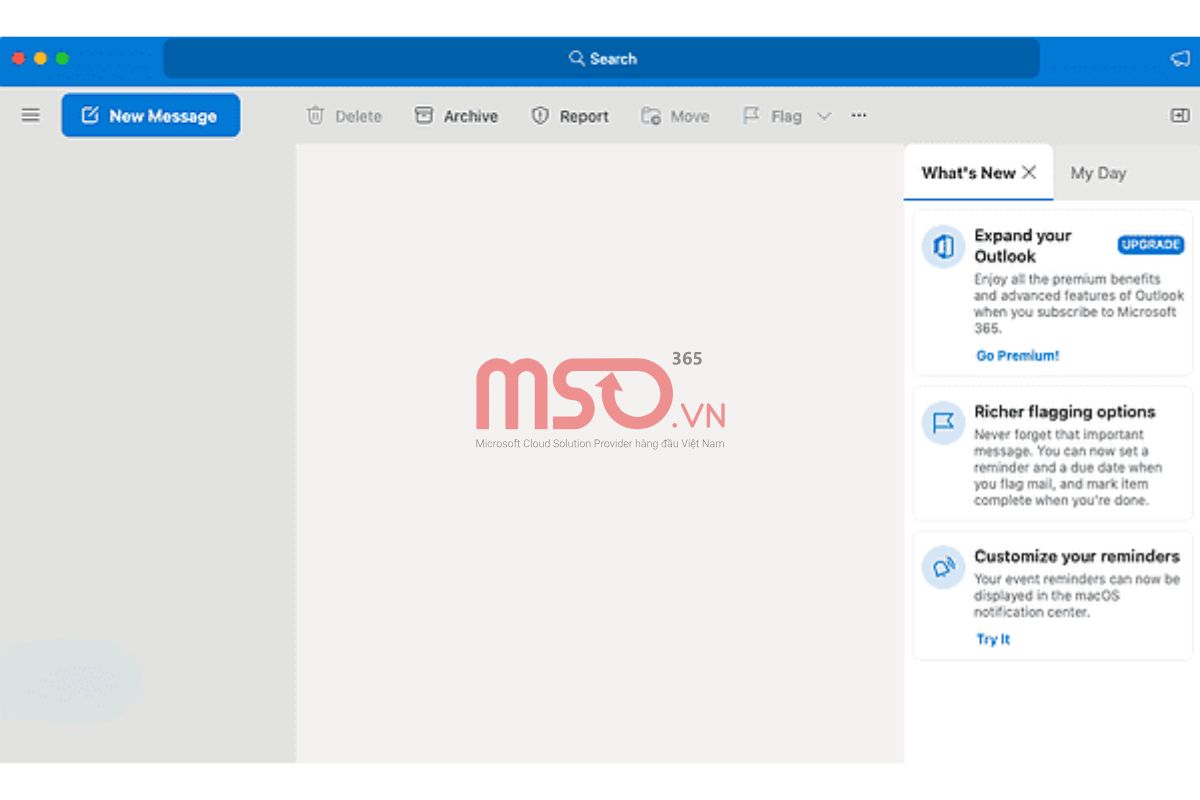
Task: Click the yellow minimize window button
Action: coord(40,58)
